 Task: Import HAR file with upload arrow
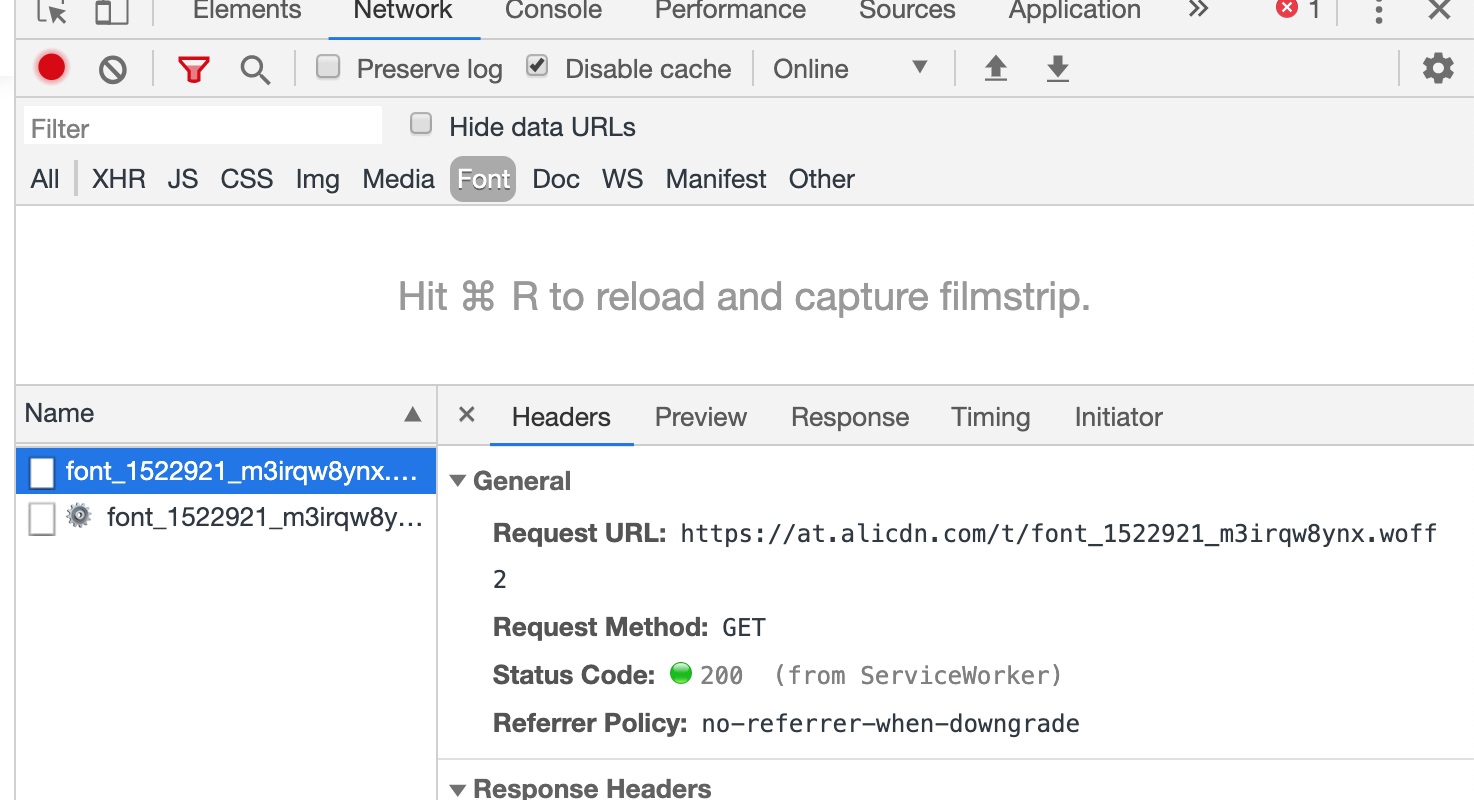click(x=995, y=68)
